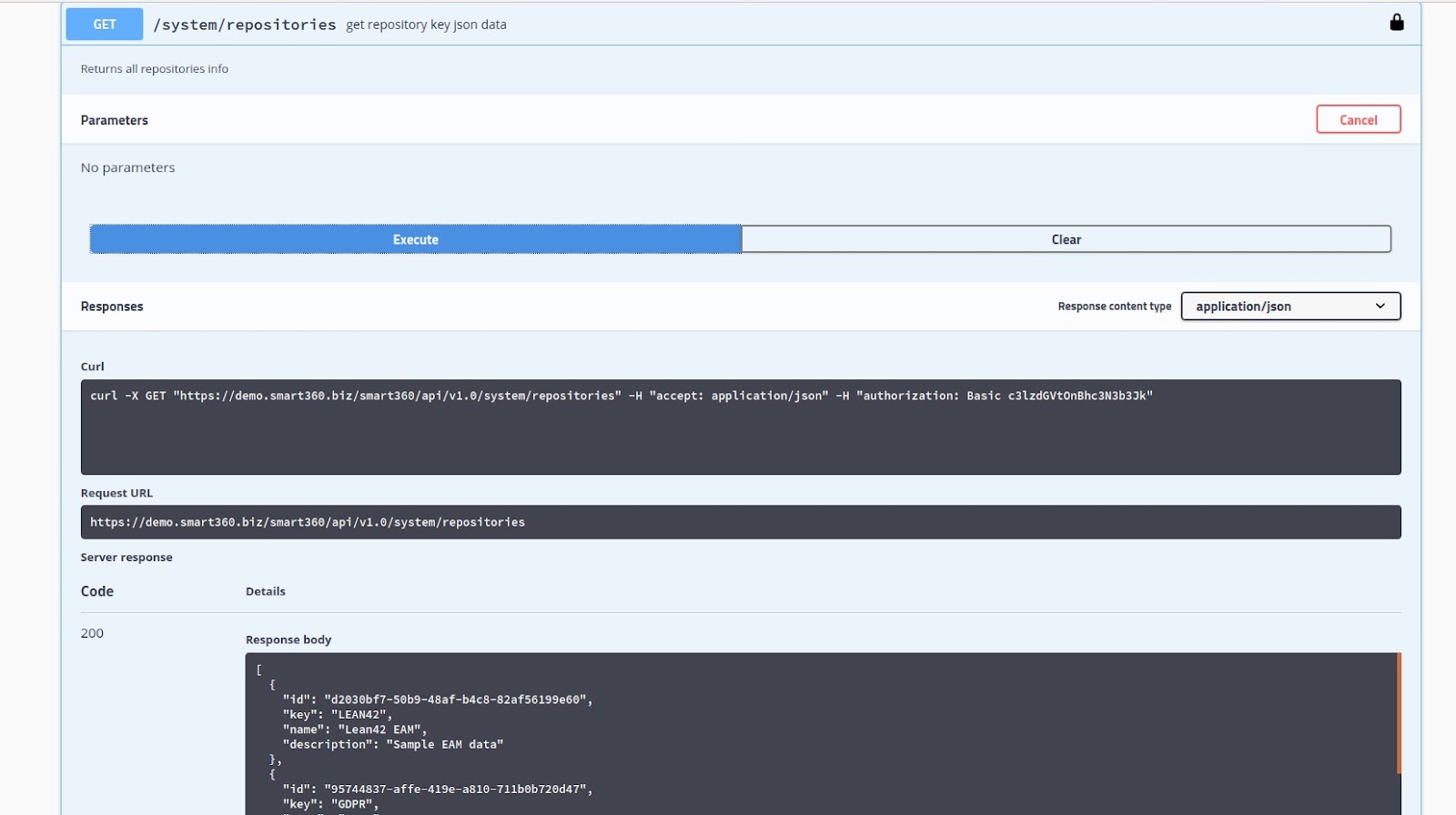Click the "get repository key json data" summary

click(x=426, y=25)
